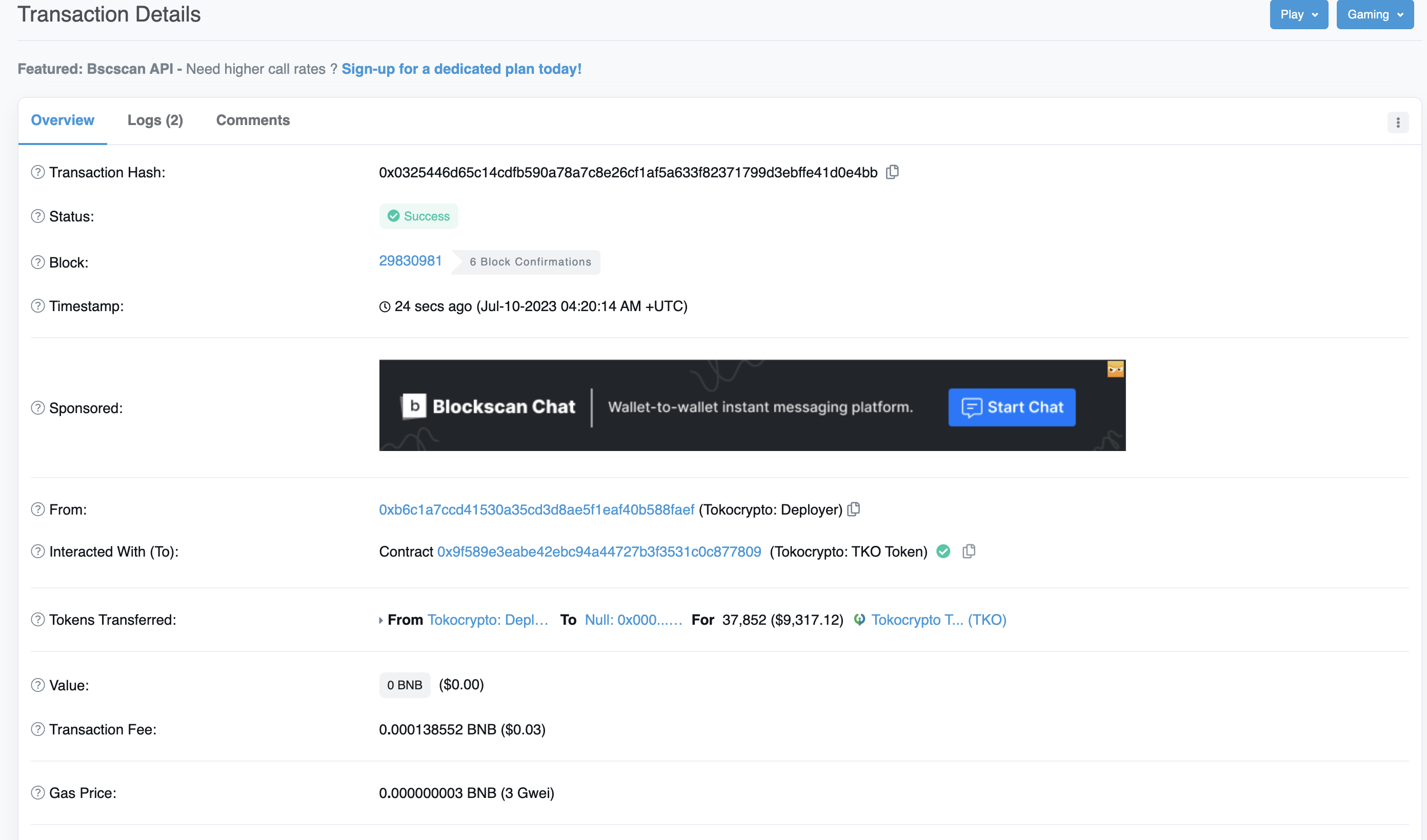Open the Gaming dropdown menu

click(x=1375, y=14)
